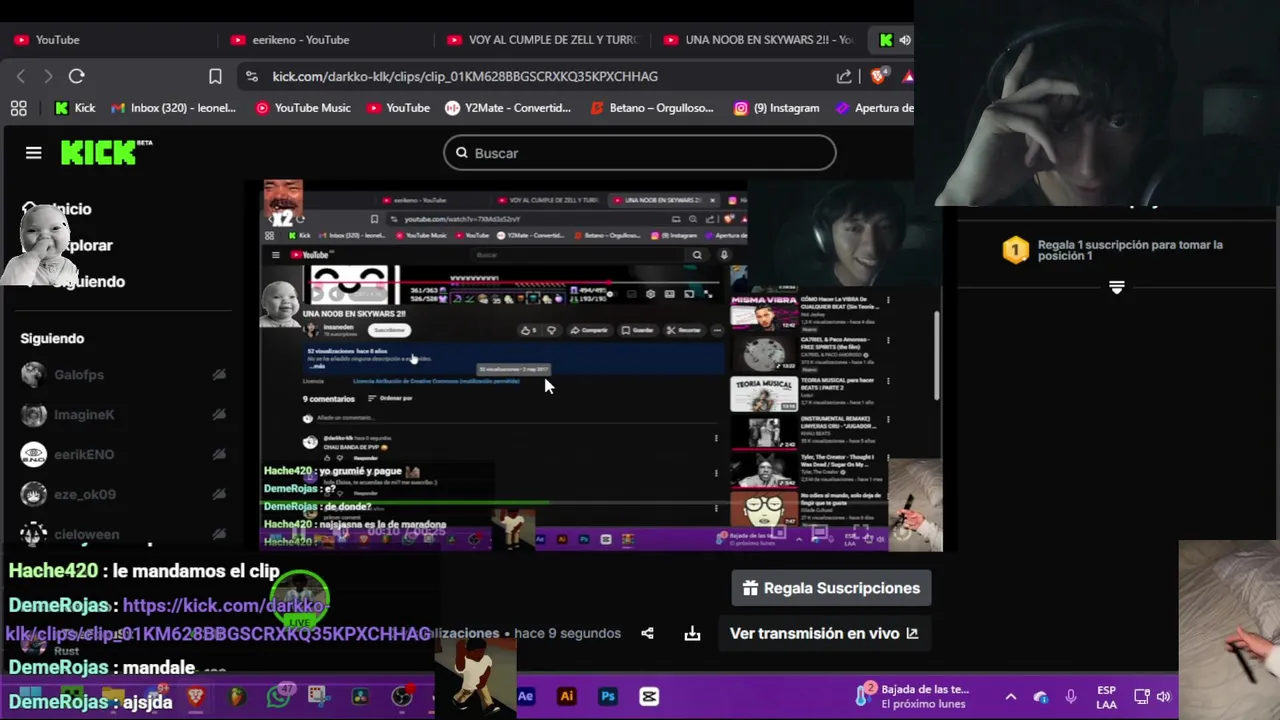Click Ver transmisión en vivo
The width and height of the screenshot is (1280, 720).
824,633
